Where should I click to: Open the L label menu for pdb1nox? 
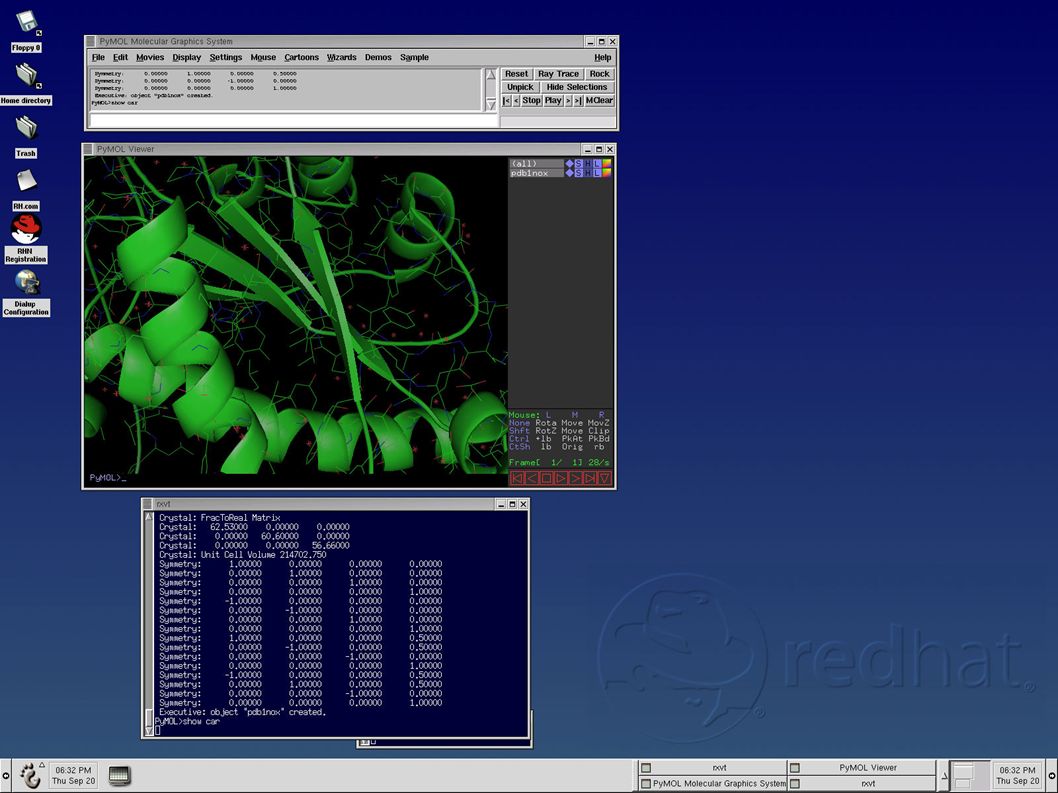click(597, 173)
